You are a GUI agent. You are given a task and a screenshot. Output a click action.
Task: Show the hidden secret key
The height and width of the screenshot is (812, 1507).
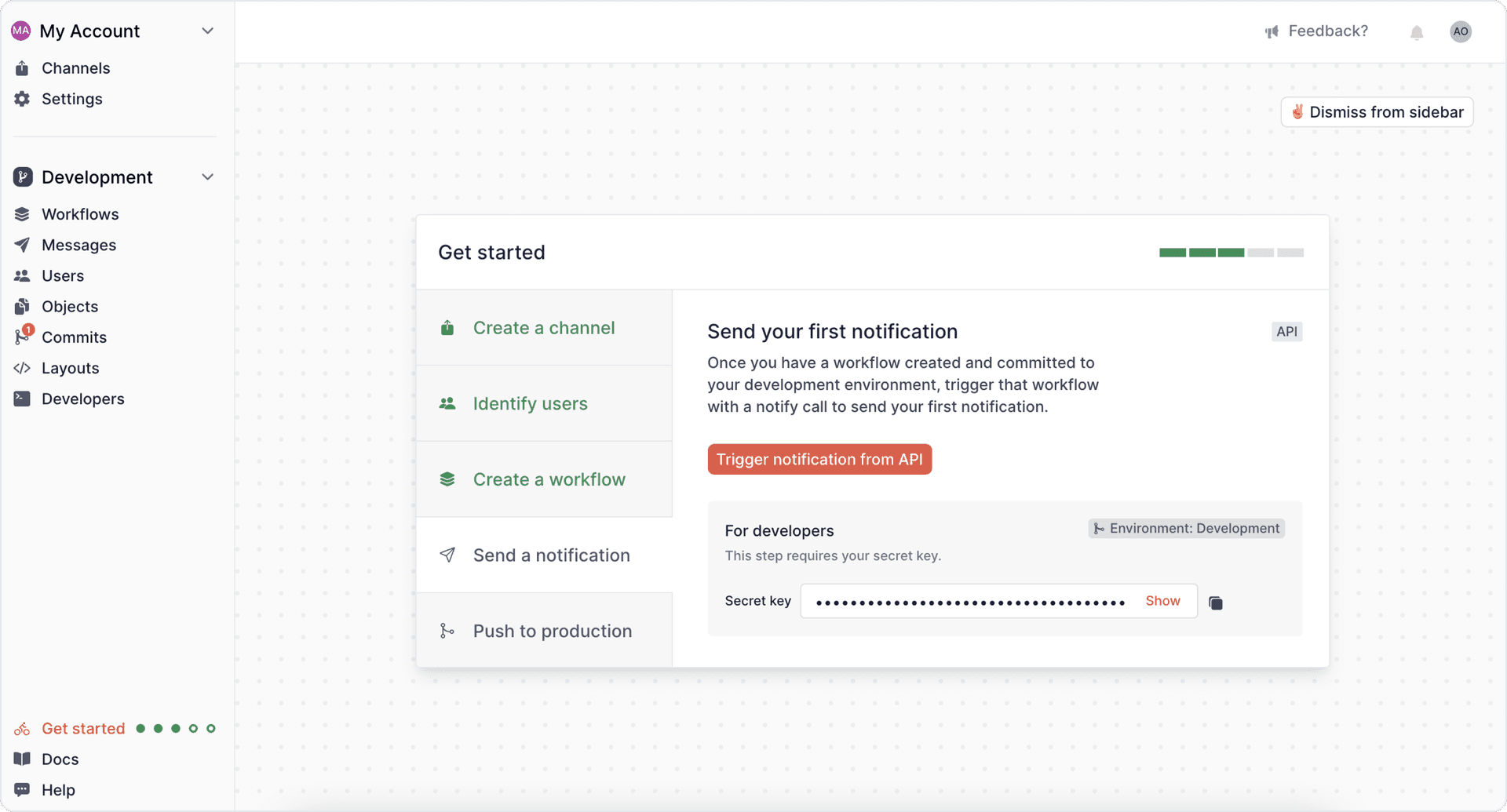[1162, 601]
